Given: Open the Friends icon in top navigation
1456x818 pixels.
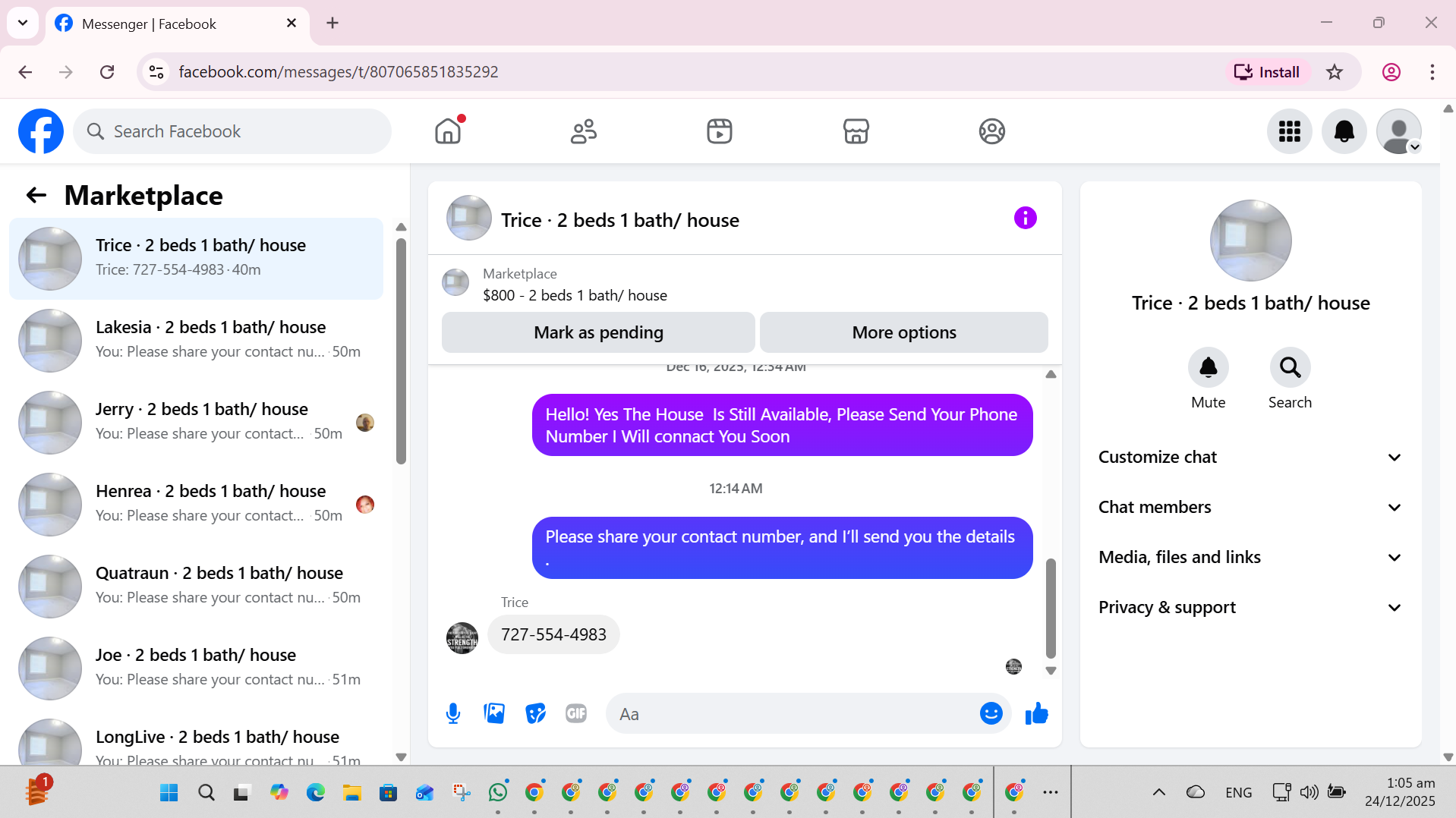Looking at the screenshot, I should coord(584,131).
